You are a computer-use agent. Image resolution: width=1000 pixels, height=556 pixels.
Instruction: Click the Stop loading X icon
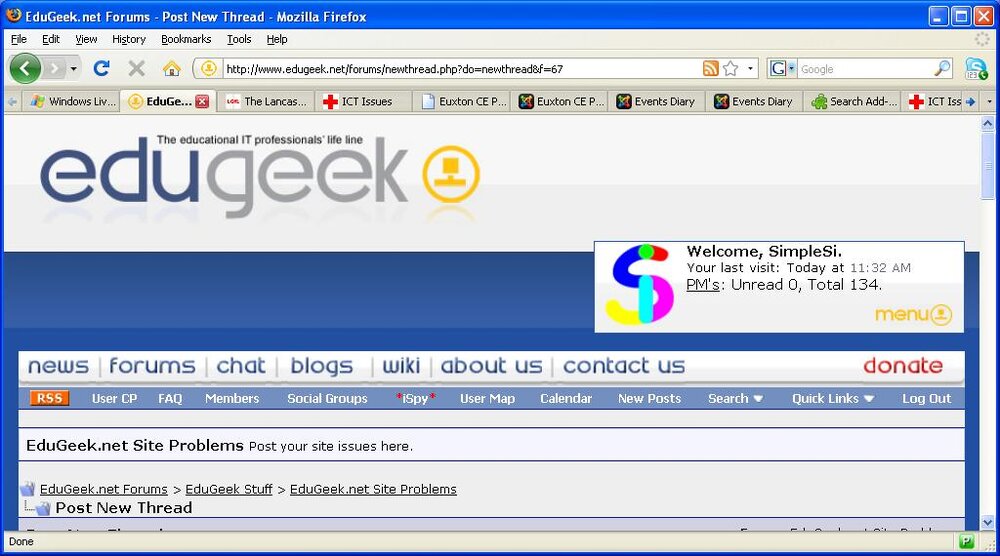pos(136,68)
